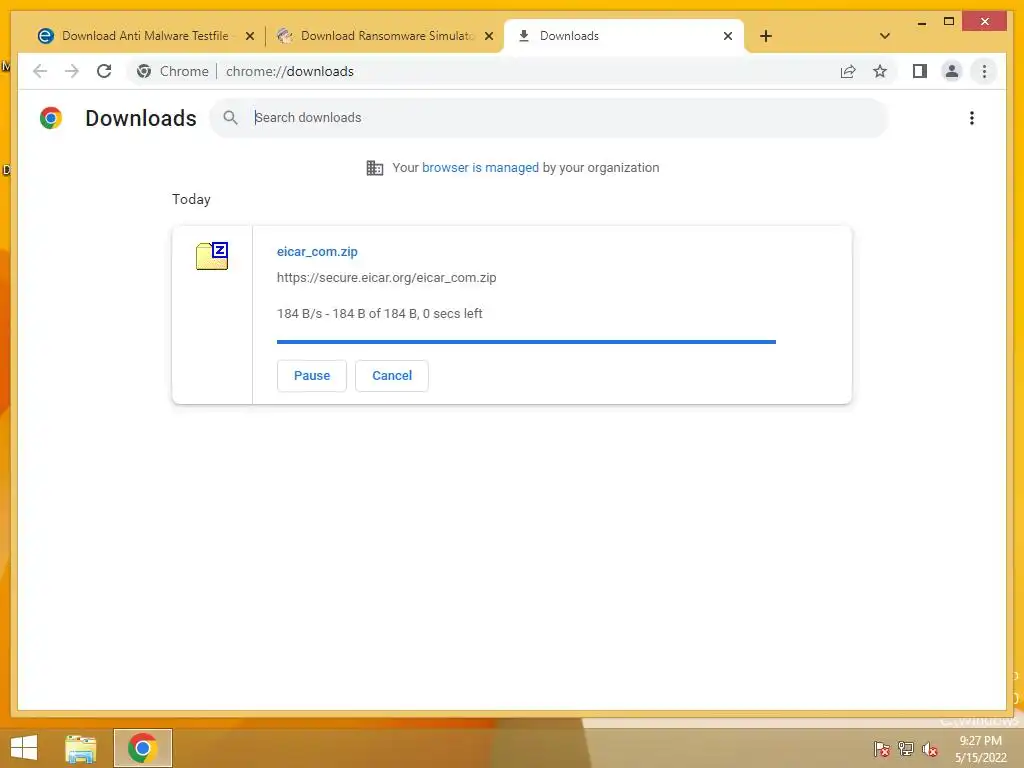The height and width of the screenshot is (768, 1024).
Task: Close the Download Ransomware Simulator tab
Action: click(488, 37)
